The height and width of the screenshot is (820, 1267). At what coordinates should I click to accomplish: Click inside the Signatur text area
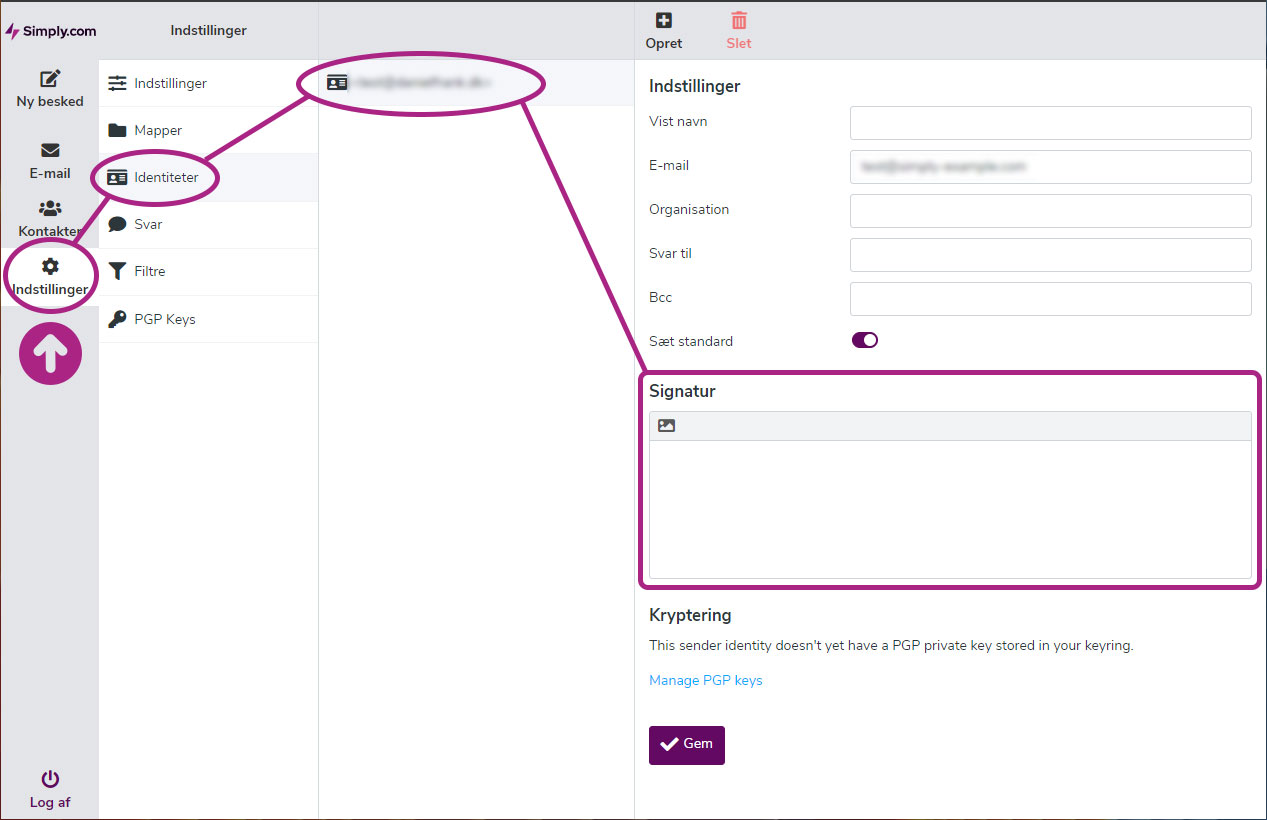(x=950, y=508)
